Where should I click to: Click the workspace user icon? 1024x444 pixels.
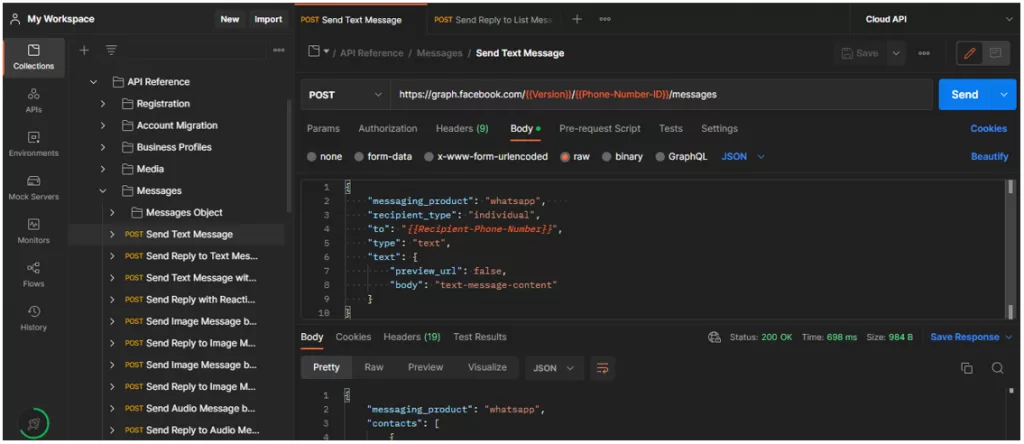(16, 19)
